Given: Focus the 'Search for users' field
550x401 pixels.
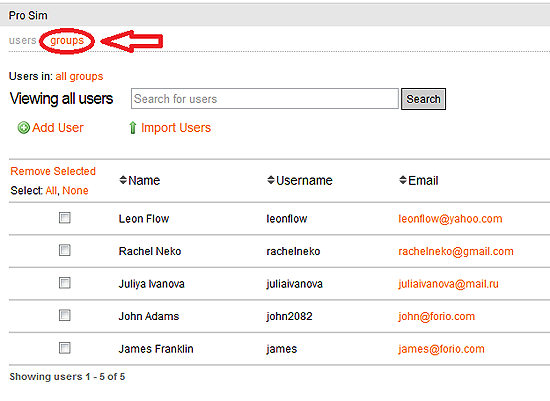Looking at the screenshot, I should coord(265,99).
